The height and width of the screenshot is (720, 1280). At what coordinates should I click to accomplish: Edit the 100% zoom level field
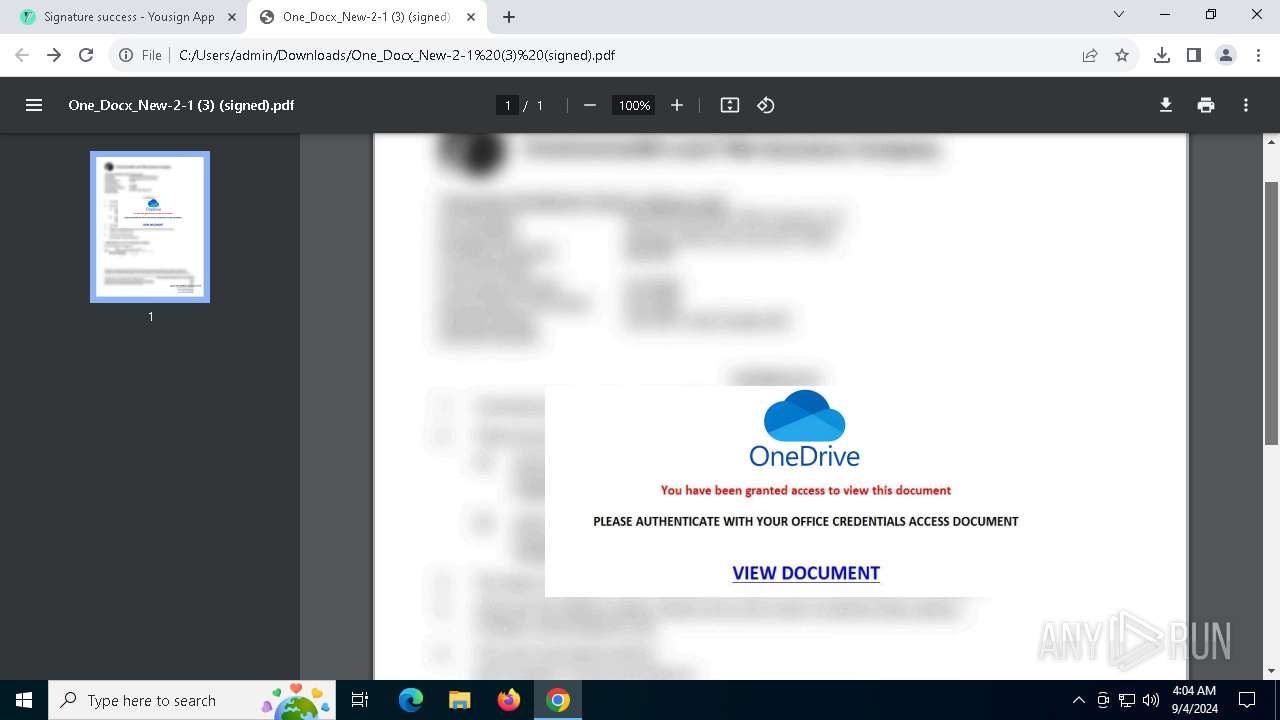634,105
